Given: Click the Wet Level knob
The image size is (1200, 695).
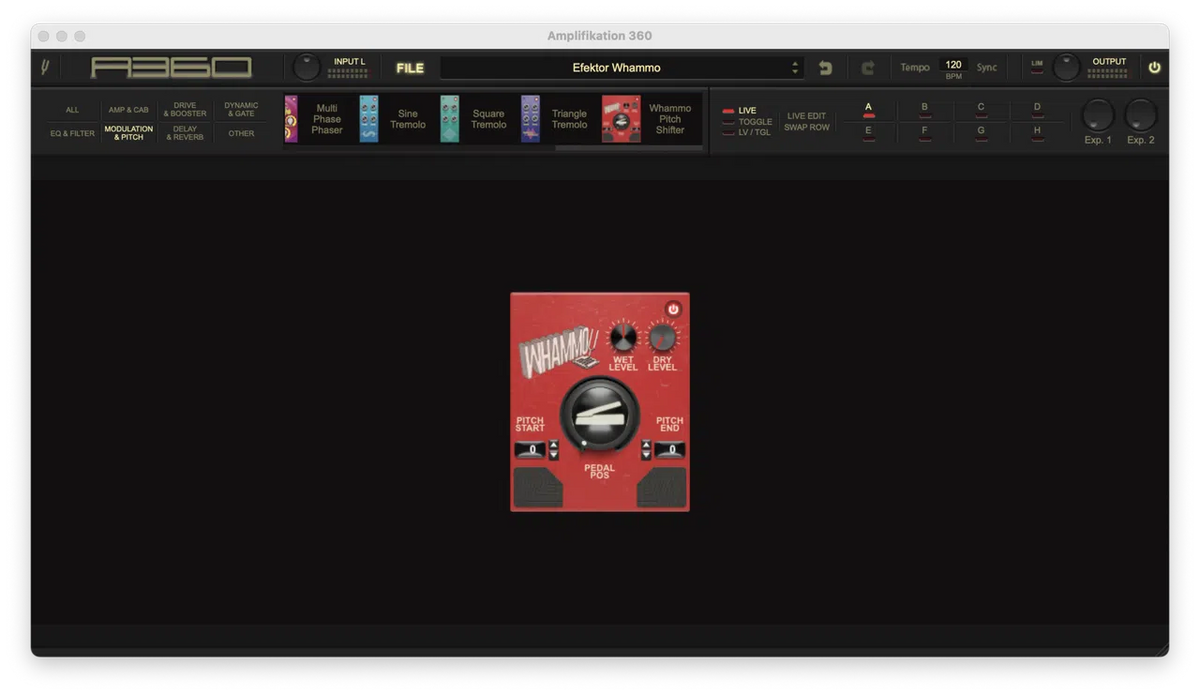Looking at the screenshot, I should click(623, 337).
